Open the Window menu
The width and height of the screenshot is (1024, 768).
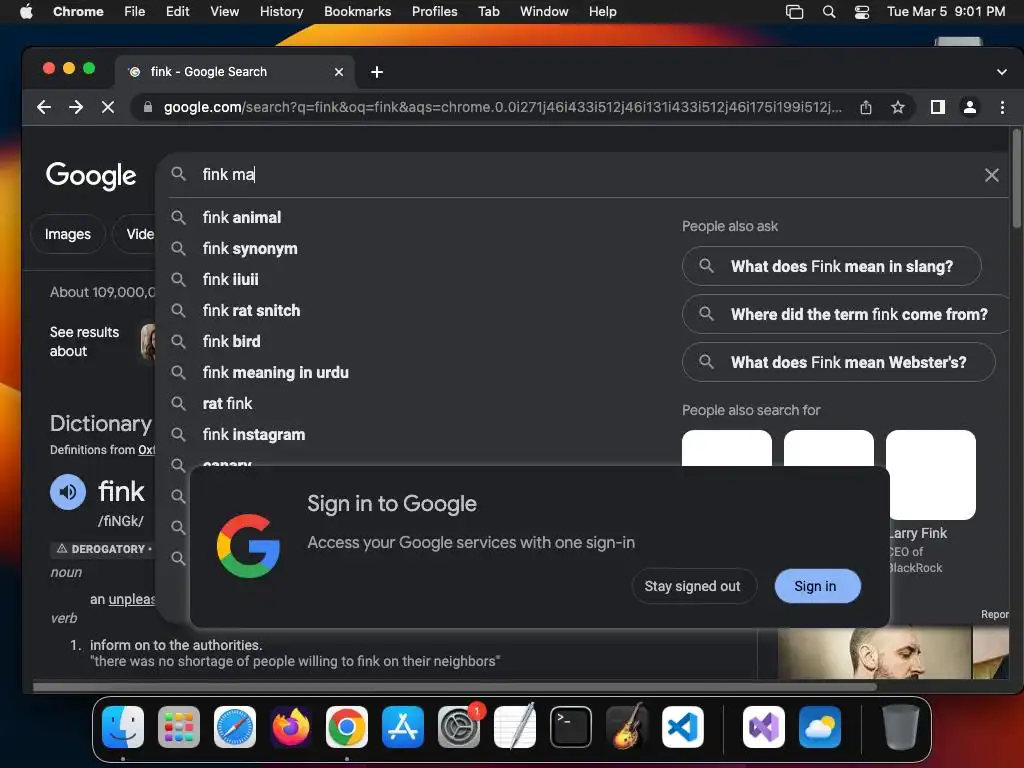click(544, 12)
